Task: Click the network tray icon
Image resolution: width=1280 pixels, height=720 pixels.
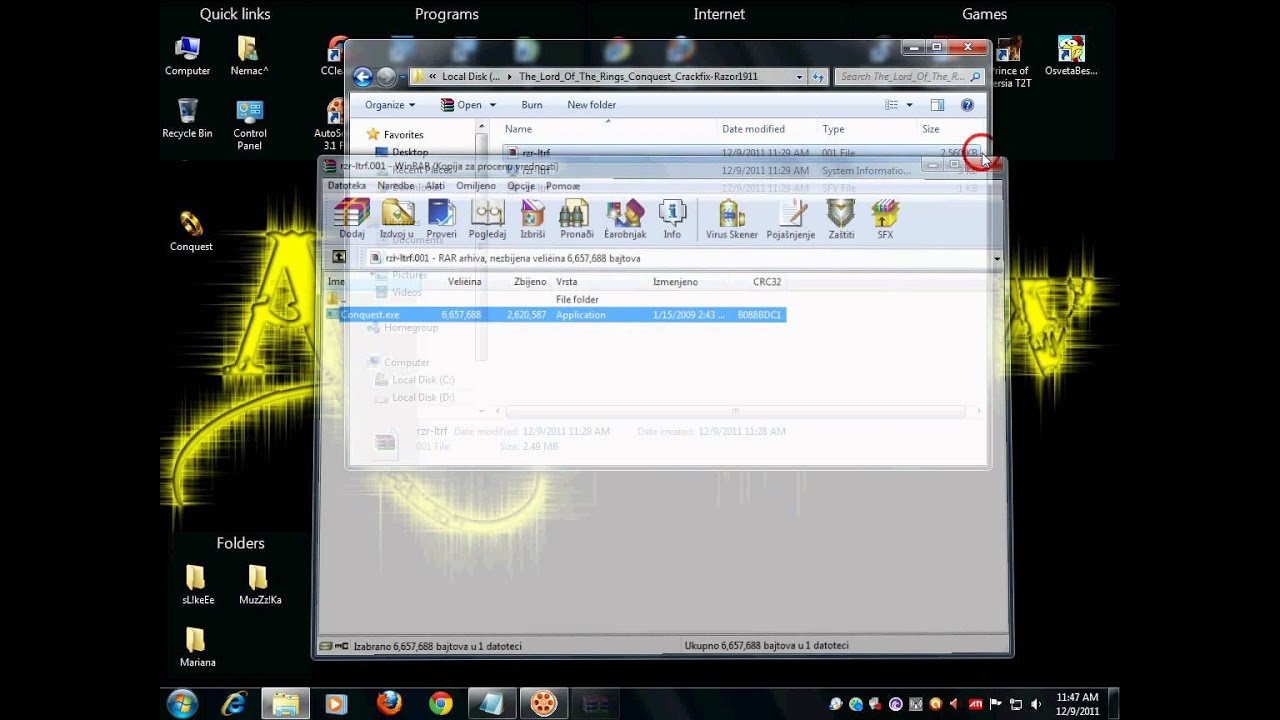Action: tap(1016, 704)
